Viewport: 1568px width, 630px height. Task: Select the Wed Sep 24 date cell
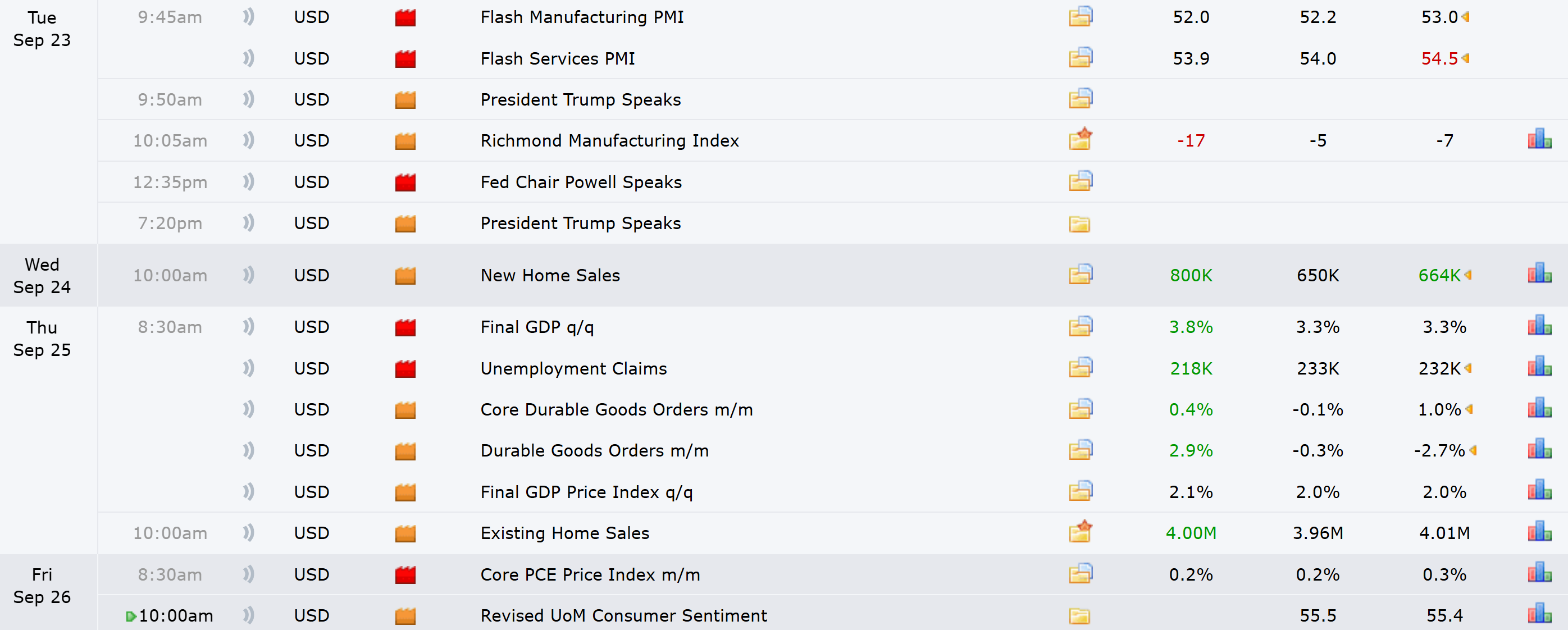(x=42, y=276)
